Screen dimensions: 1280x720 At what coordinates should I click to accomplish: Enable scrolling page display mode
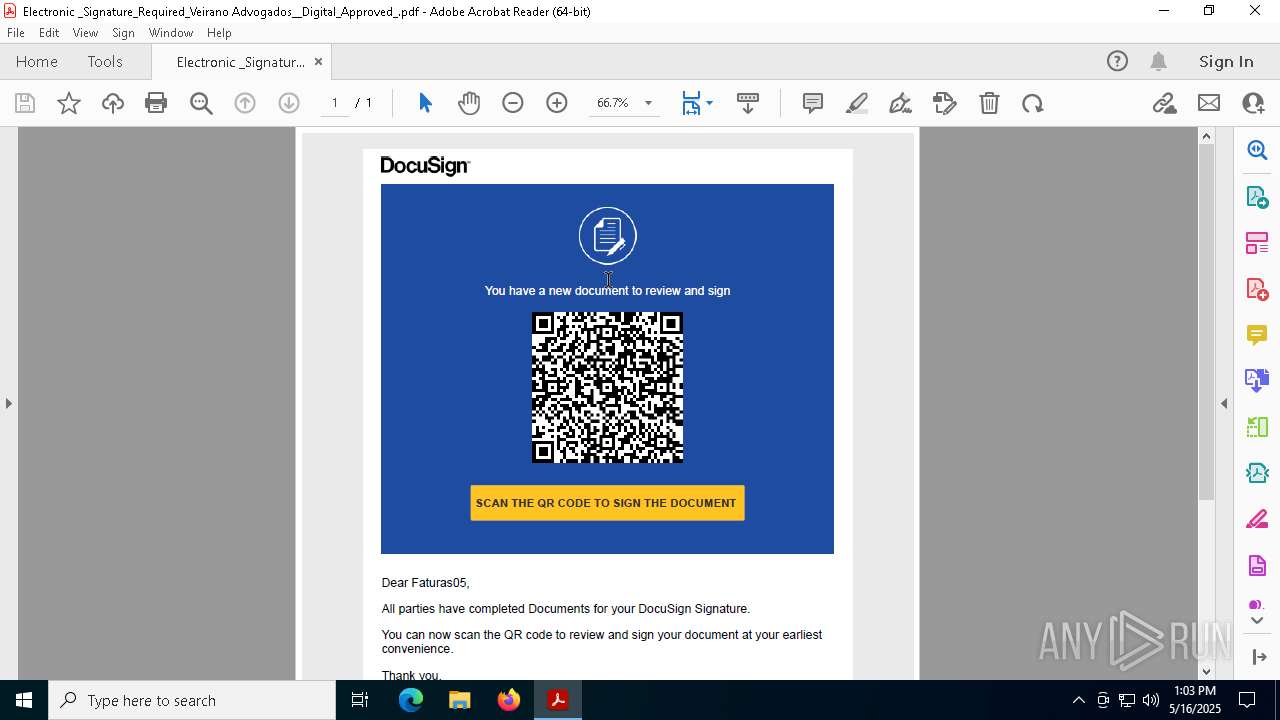point(748,103)
